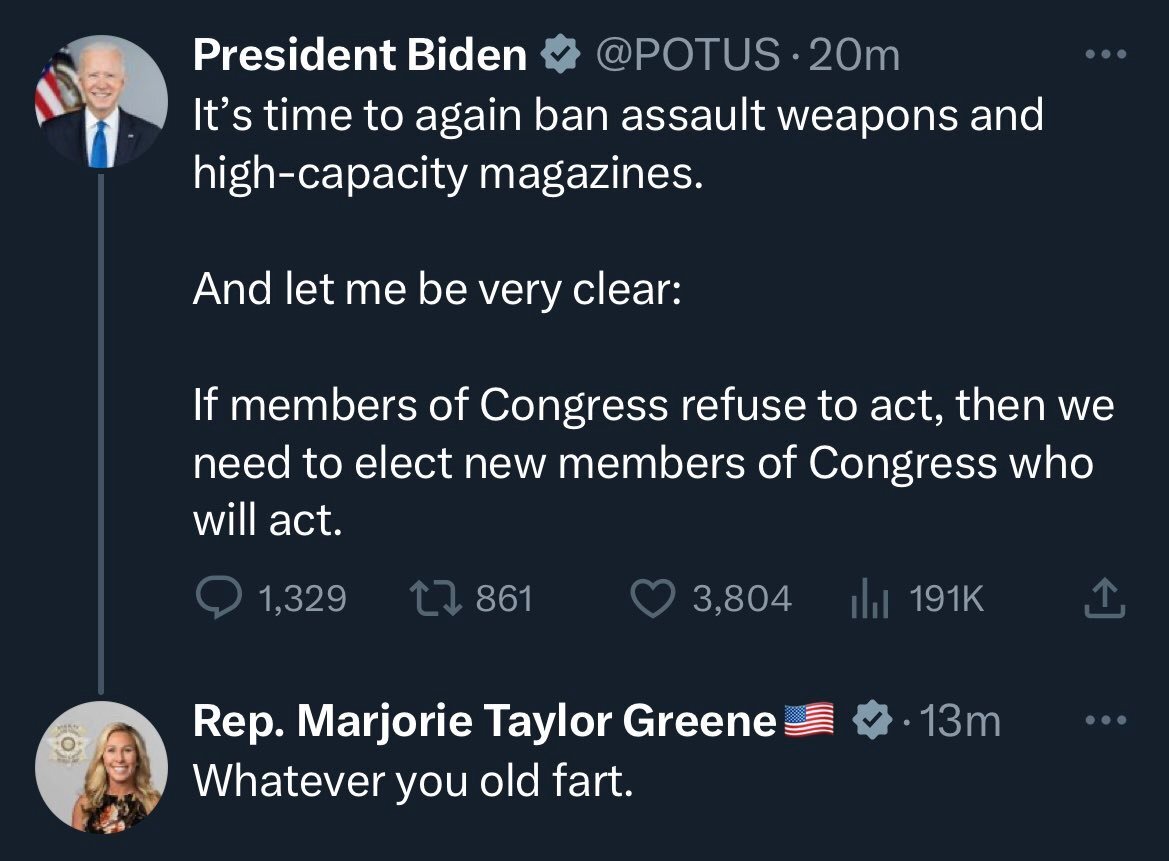Expand more options menu on Greene's reply
This screenshot has height=861, width=1169.
point(1106,719)
